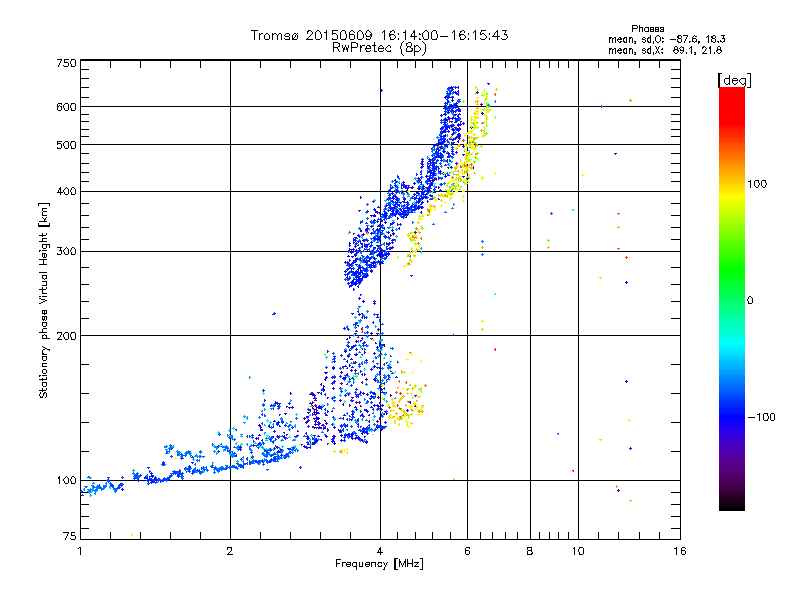Screen dimensions: 800x600
Task: Click the Stationary phase Virtual Height [km] label
Action: tap(43, 300)
